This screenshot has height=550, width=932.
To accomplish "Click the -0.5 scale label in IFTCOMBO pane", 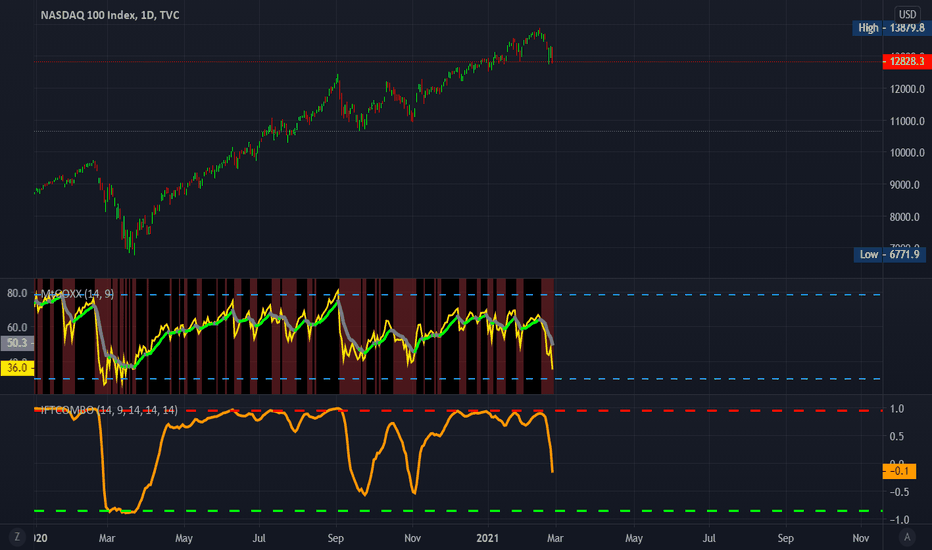I will [899, 492].
